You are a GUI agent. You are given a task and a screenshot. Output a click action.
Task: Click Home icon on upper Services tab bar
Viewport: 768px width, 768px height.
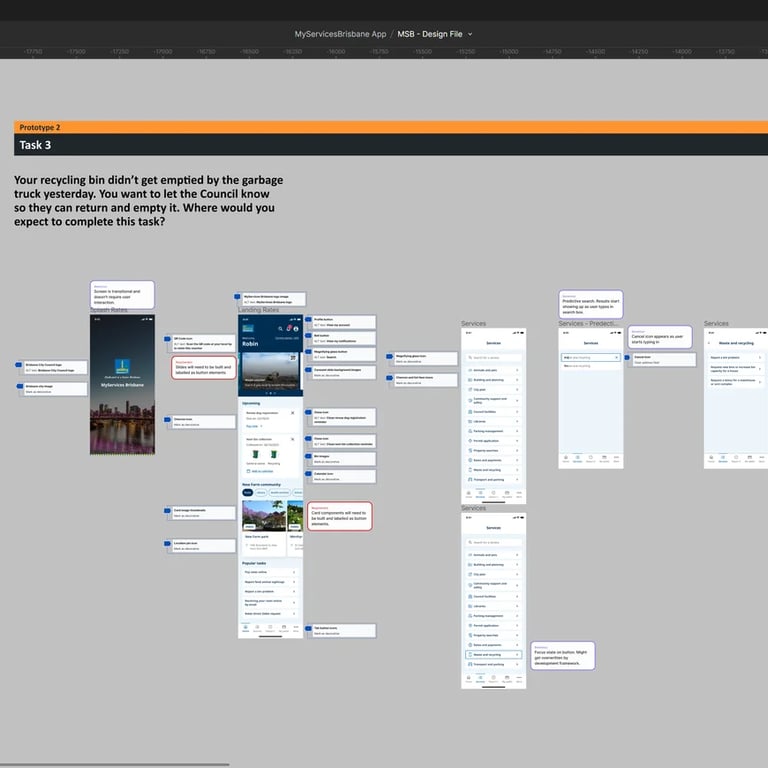tap(469, 494)
